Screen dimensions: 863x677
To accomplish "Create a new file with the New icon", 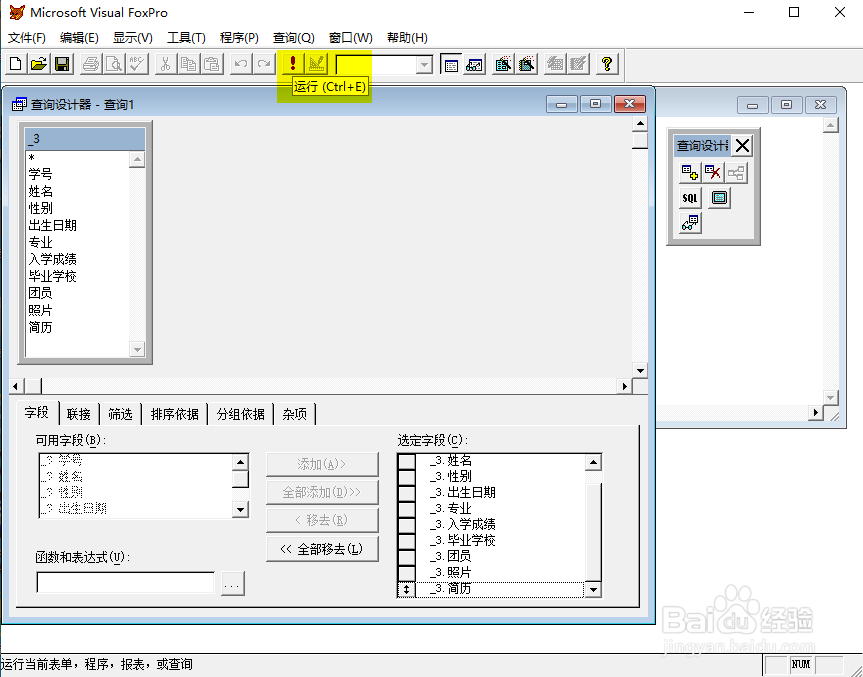I will pos(15,64).
